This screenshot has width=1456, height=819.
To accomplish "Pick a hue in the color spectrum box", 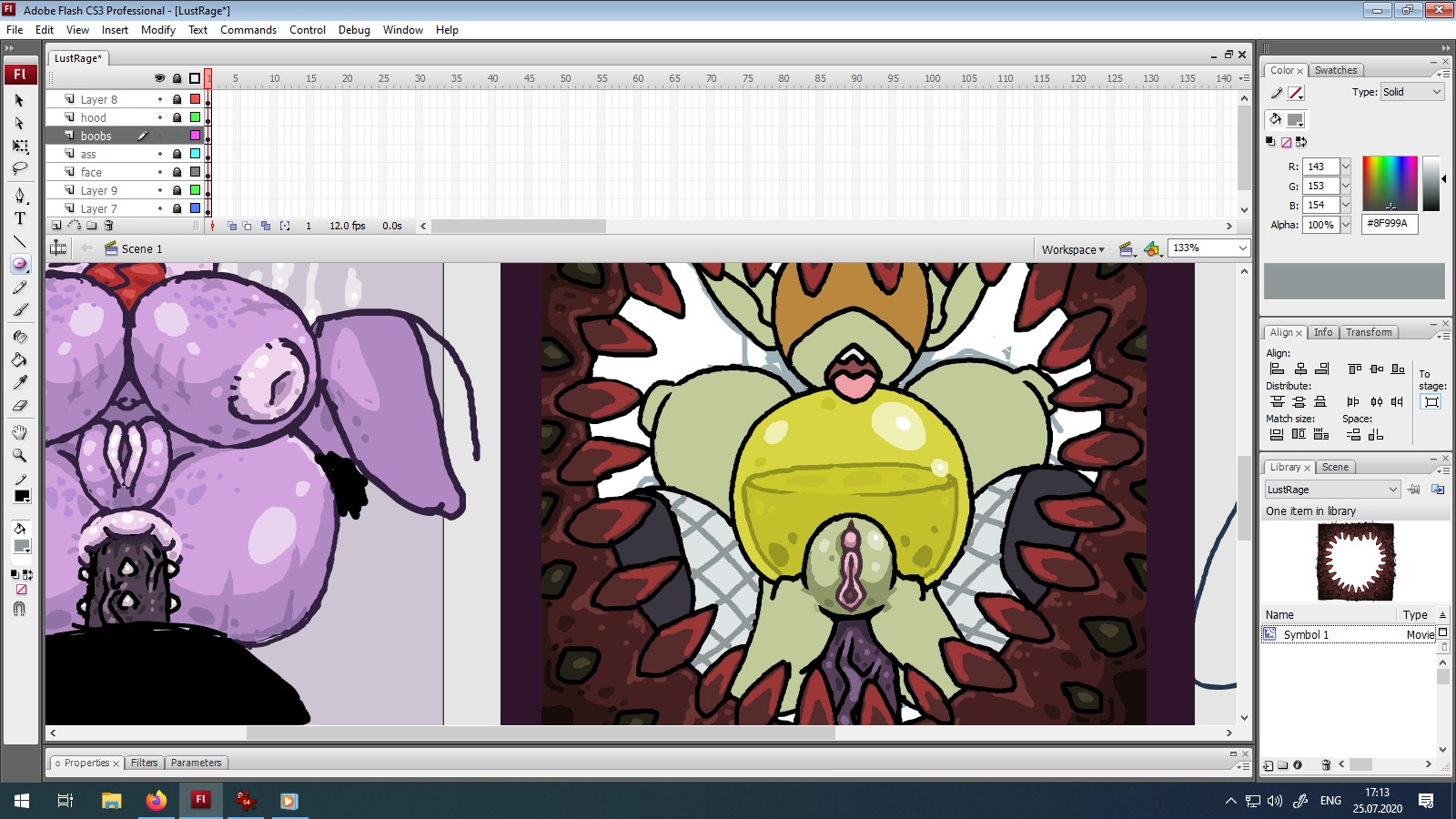I will 1390,183.
